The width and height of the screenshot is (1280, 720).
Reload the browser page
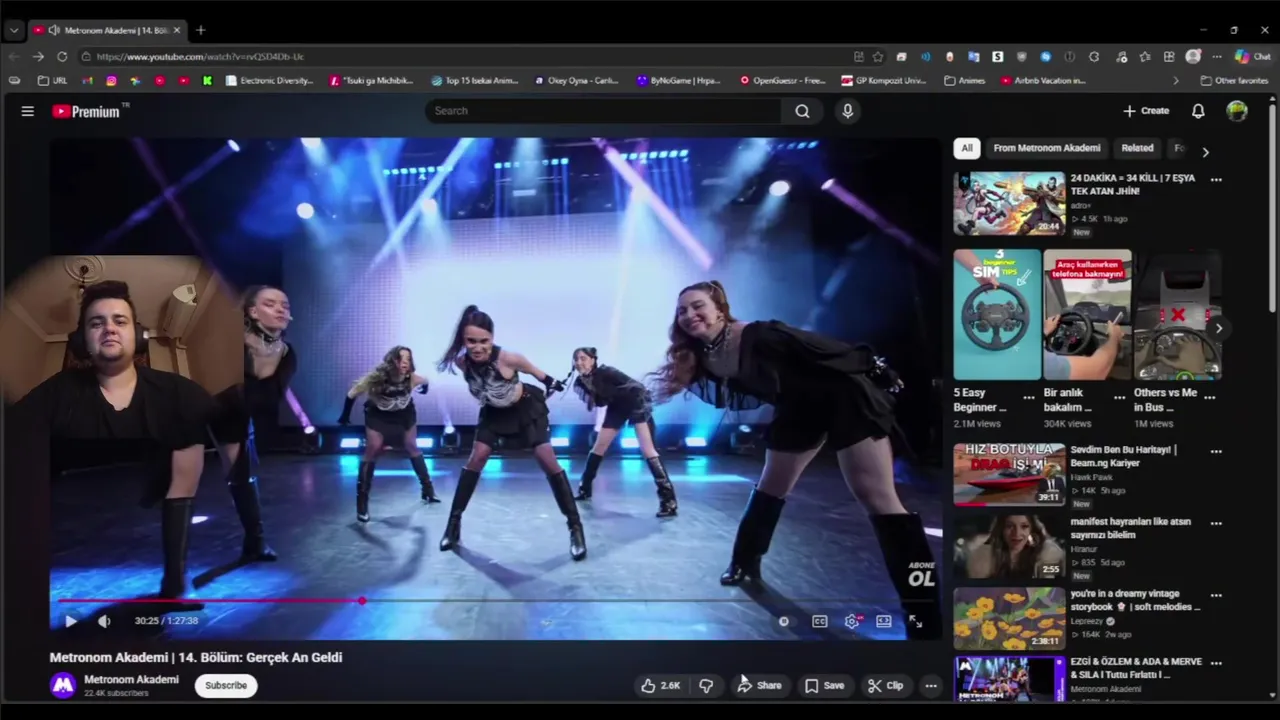pos(62,57)
